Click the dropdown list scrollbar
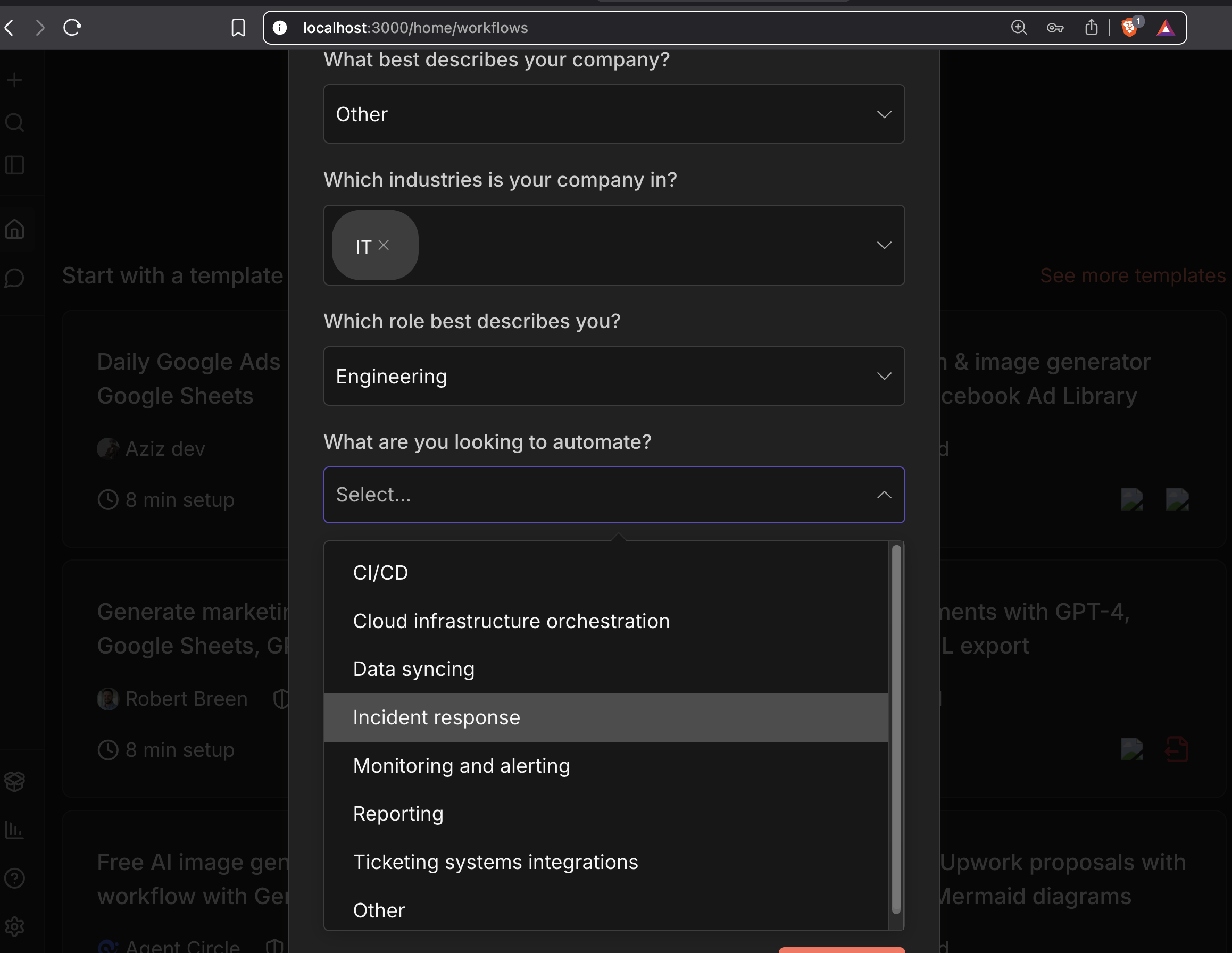This screenshot has height=953, width=1232. (896, 728)
